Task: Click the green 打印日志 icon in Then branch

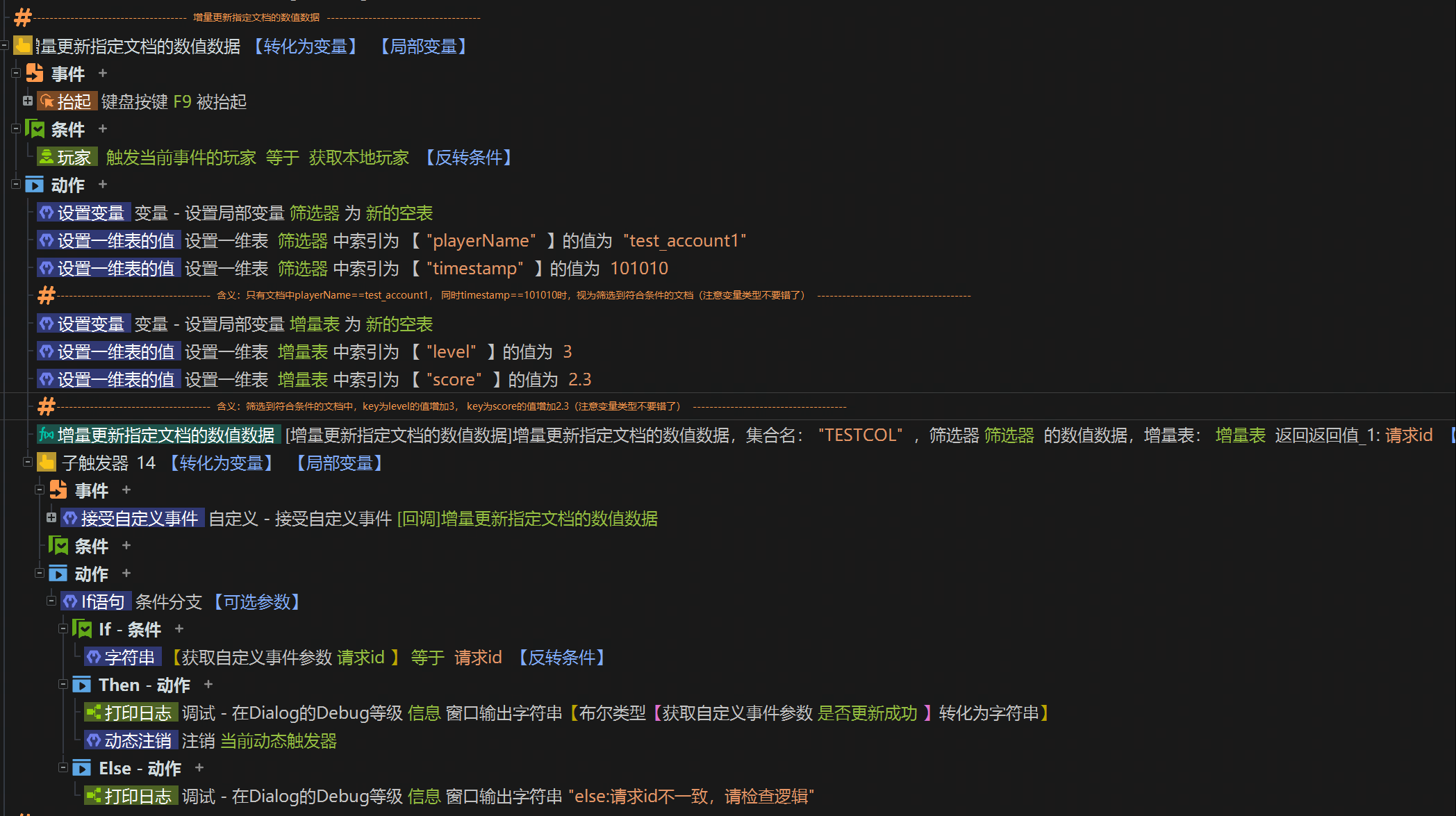Action: pyautogui.click(x=94, y=713)
